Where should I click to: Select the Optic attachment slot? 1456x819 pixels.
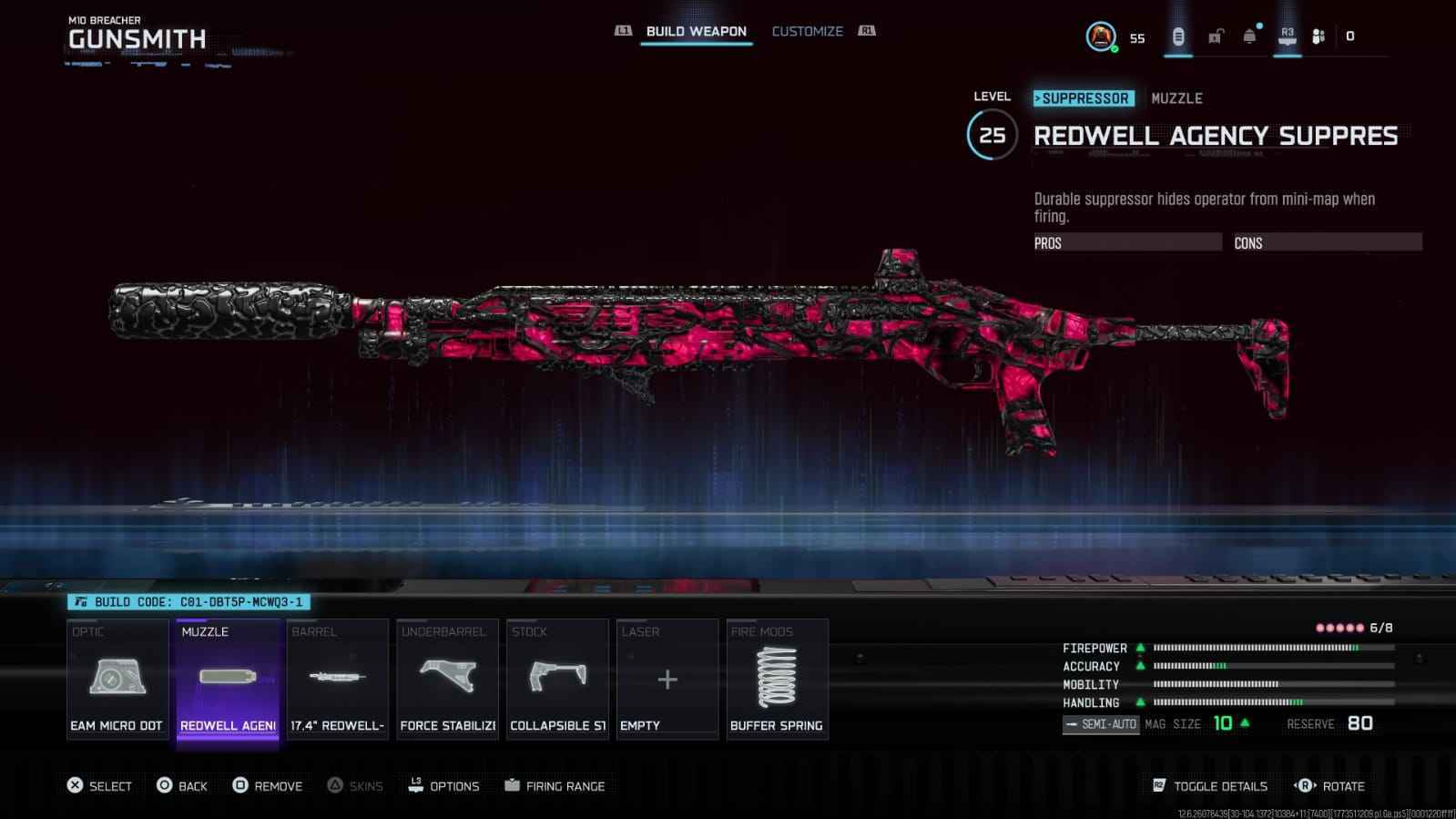(x=117, y=679)
